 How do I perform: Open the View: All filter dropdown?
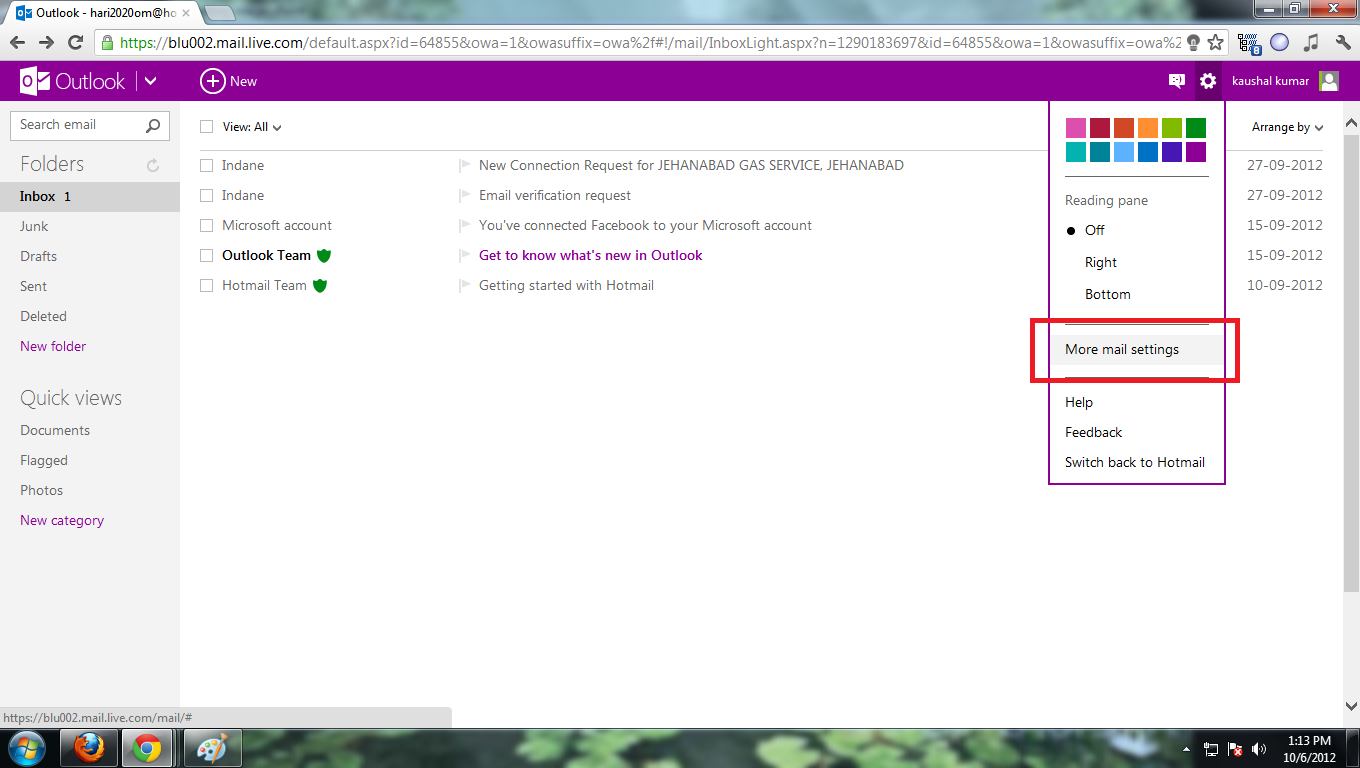pyautogui.click(x=252, y=127)
